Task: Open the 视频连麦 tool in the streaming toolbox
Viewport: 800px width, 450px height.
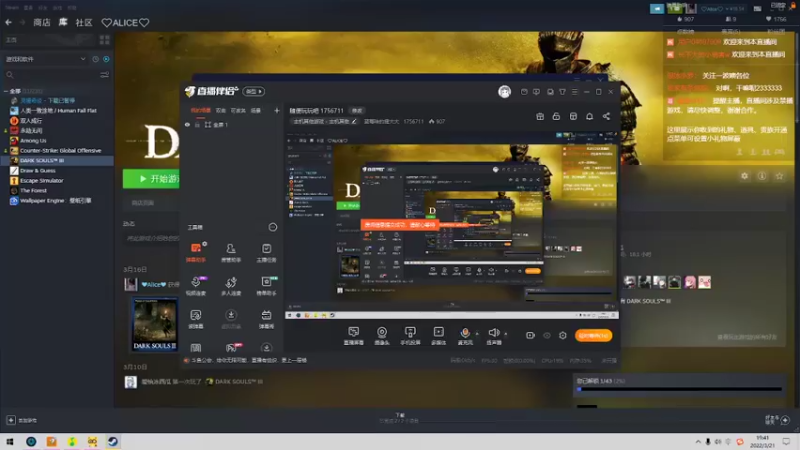Action: point(196,286)
